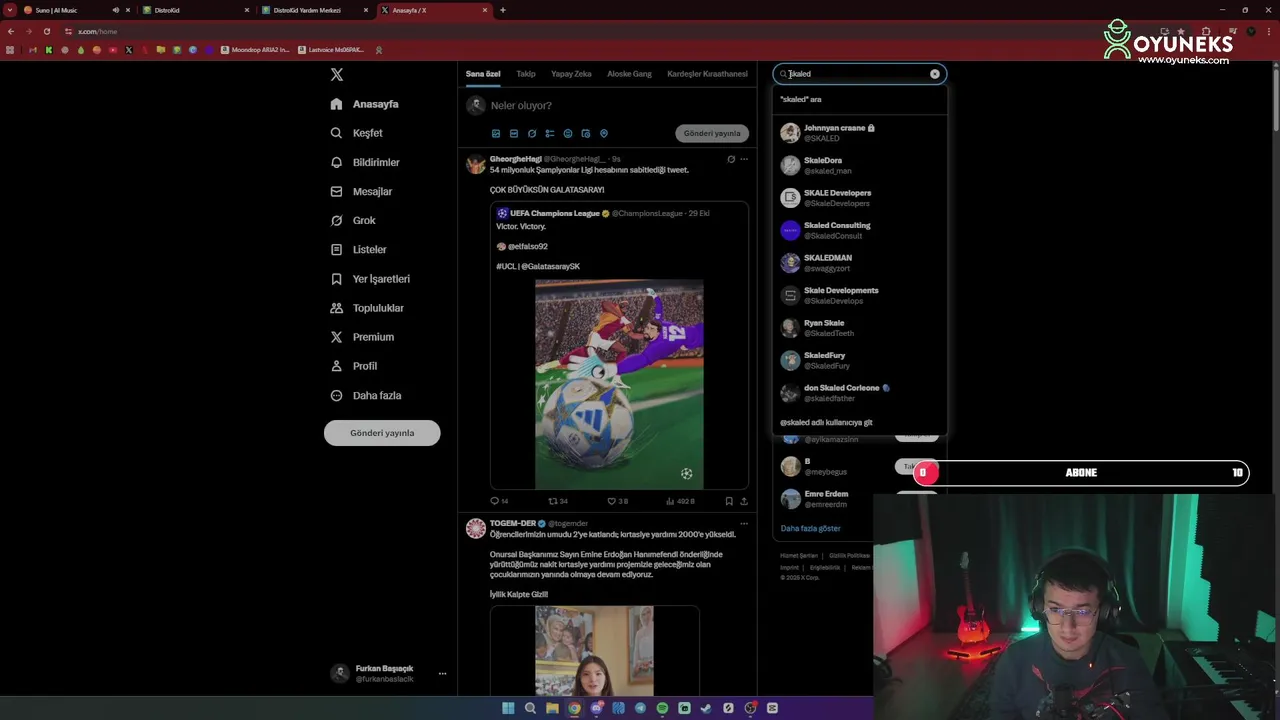The height and width of the screenshot is (720, 1280).
Task: Click the X logo above the sidebar
Action: [337, 75]
